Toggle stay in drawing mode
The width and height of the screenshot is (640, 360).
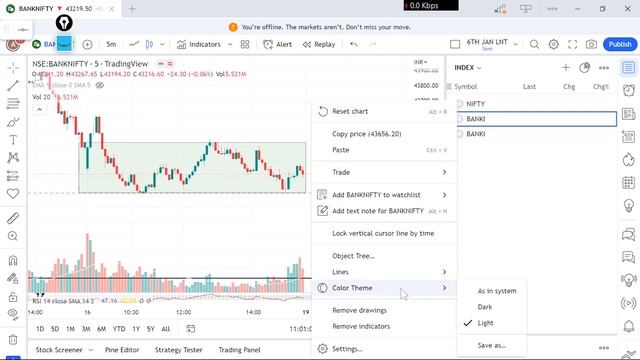(x=13, y=278)
